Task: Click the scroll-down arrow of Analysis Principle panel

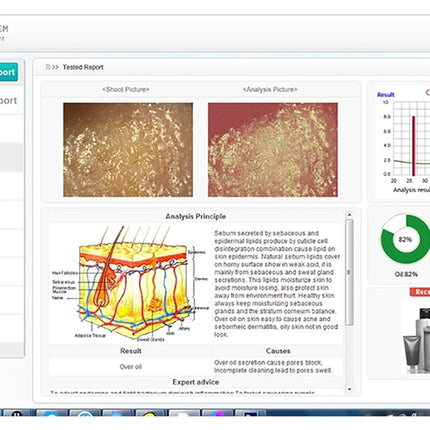Action: point(349,389)
